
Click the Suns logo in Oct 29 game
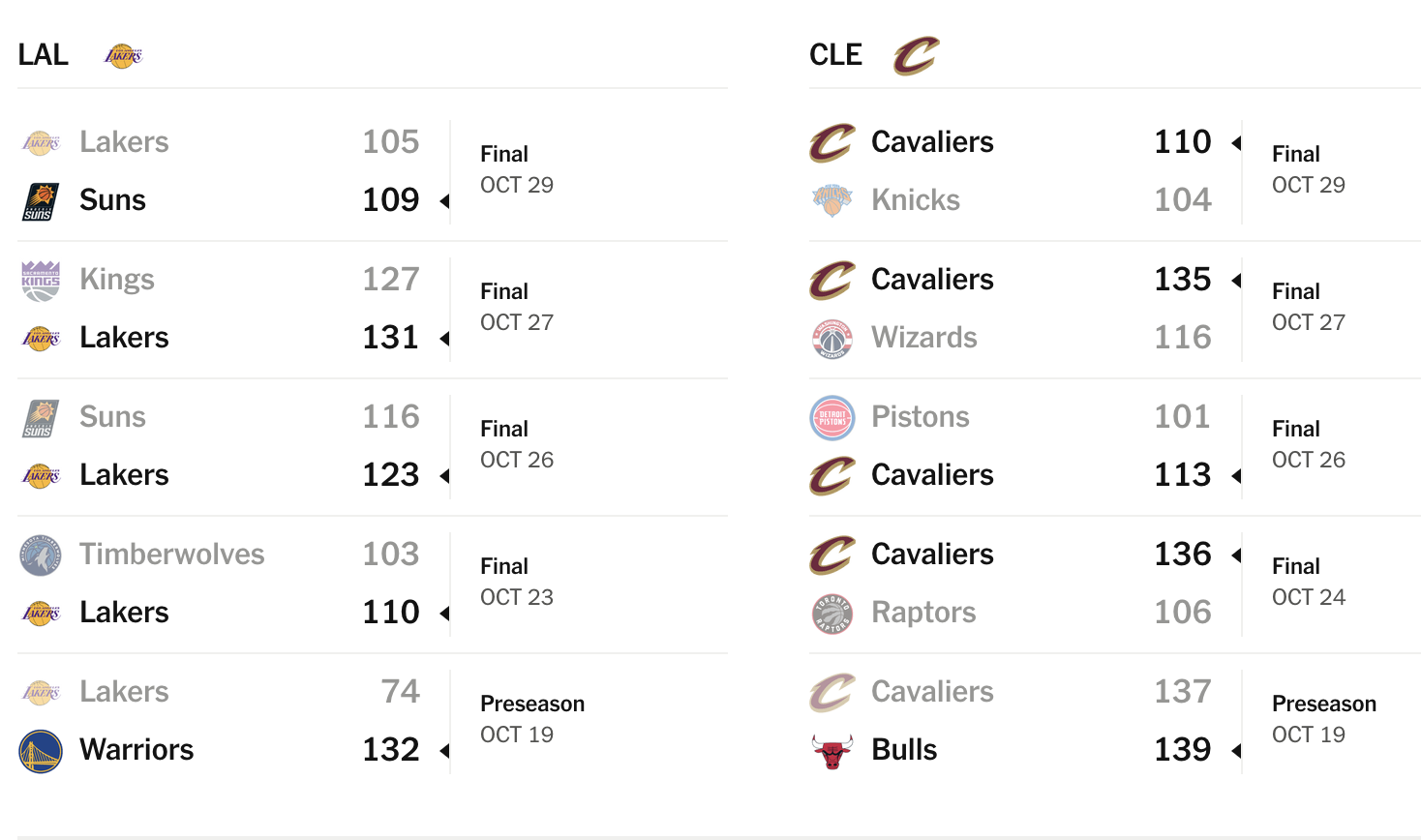[41, 201]
